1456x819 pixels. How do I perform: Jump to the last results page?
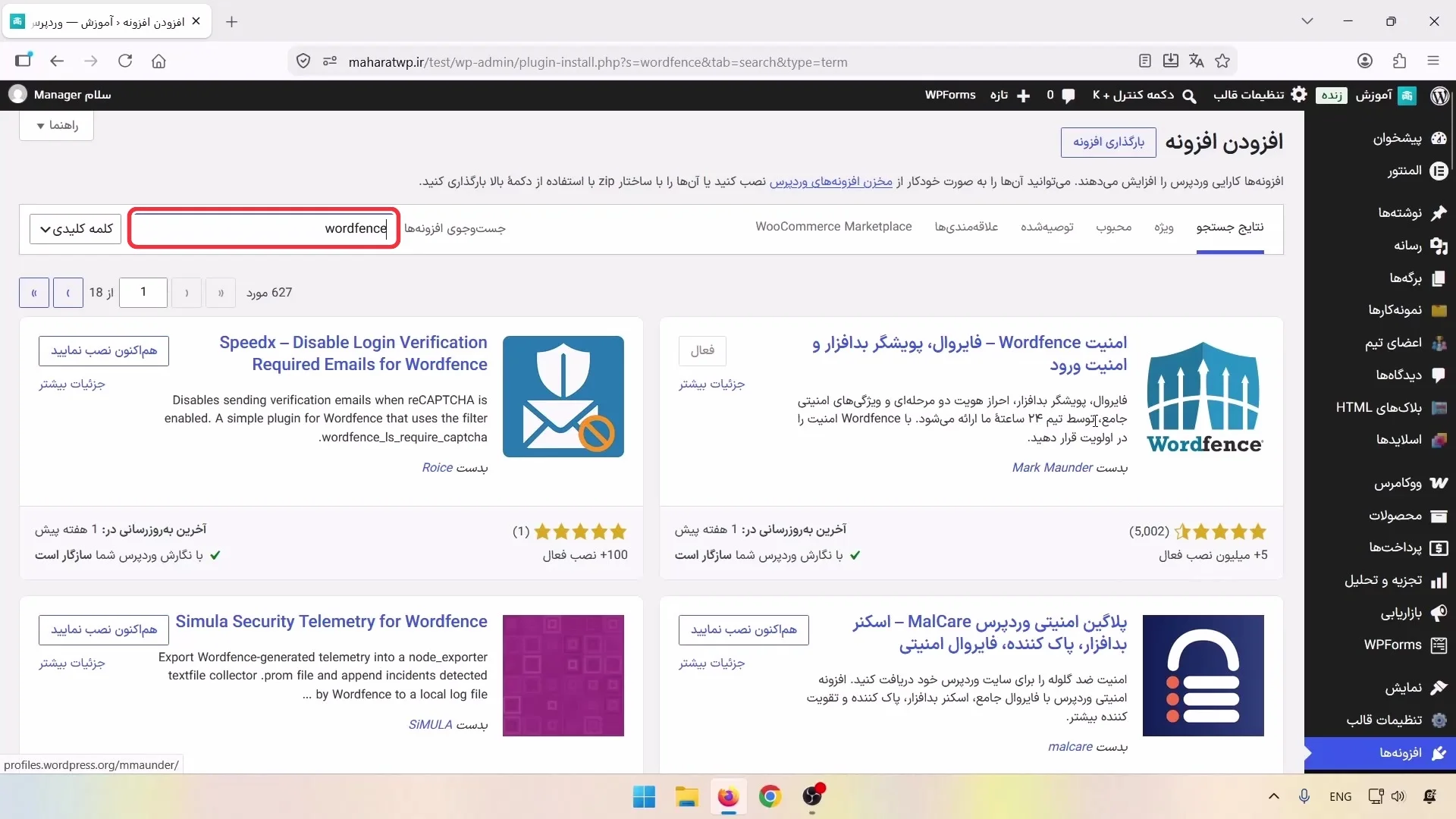(x=34, y=293)
